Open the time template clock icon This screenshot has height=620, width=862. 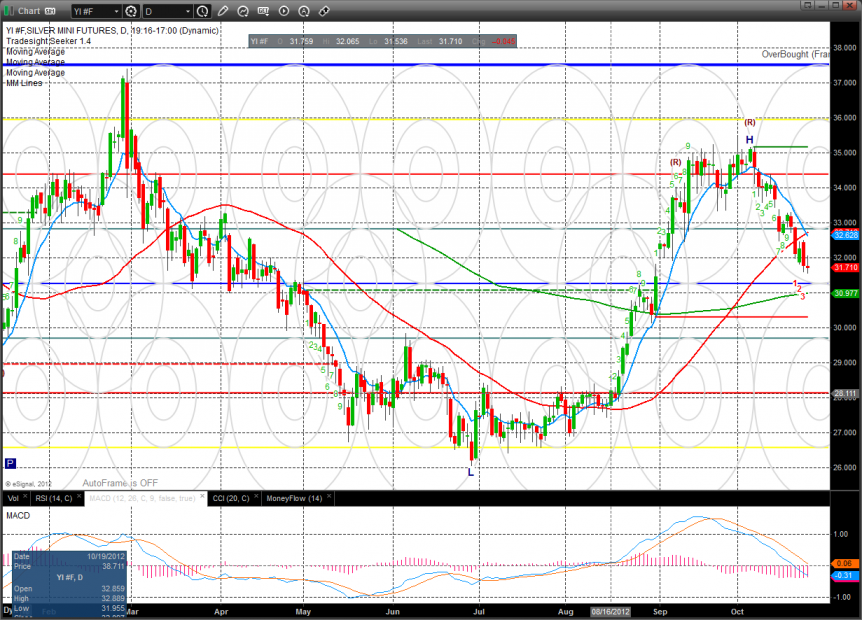point(202,11)
